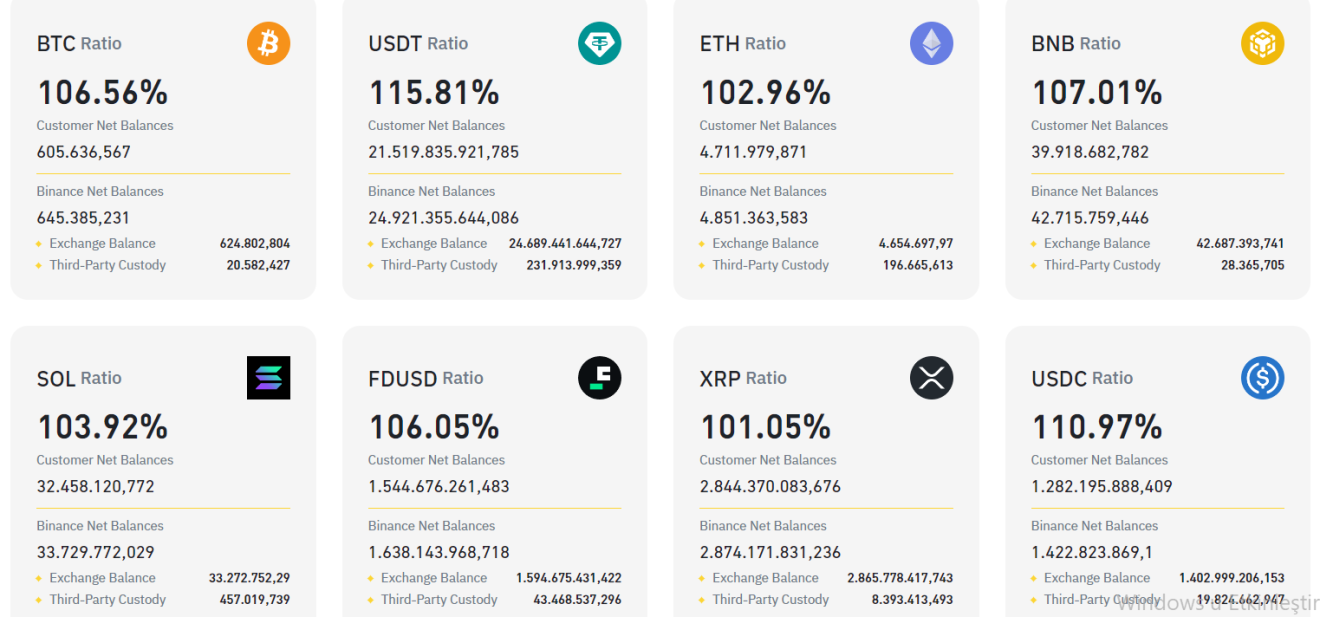Click the Bitcoin logo icon
Screen dimensions: 1320x617
(268, 44)
